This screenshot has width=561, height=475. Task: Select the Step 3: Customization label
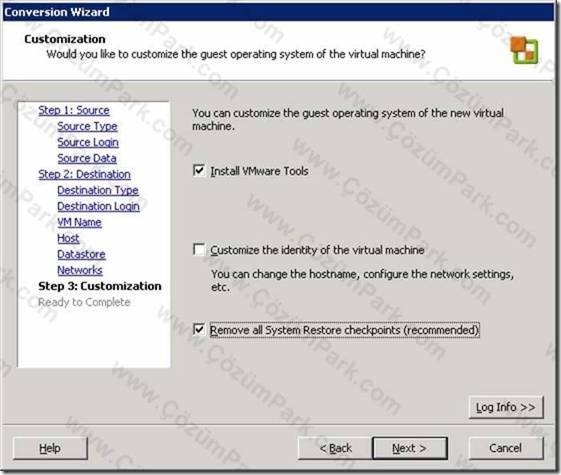(x=100, y=286)
